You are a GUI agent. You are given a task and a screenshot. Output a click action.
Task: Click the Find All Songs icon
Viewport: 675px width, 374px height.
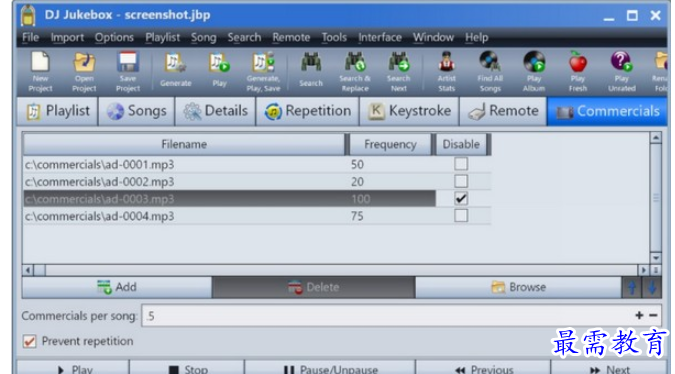[x=490, y=71]
